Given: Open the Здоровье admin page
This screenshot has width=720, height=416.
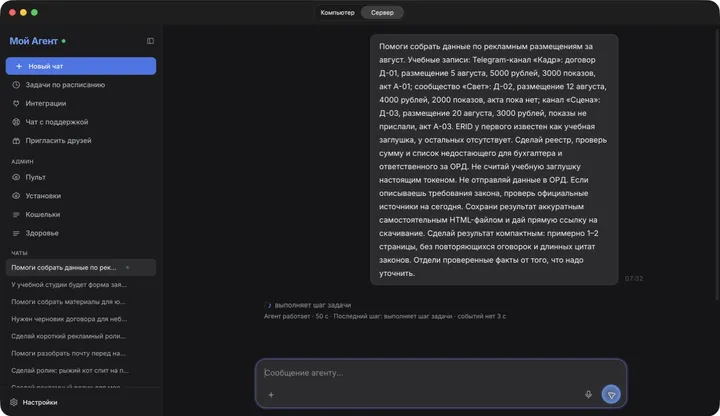Looking at the screenshot, I should click(81, 233).
